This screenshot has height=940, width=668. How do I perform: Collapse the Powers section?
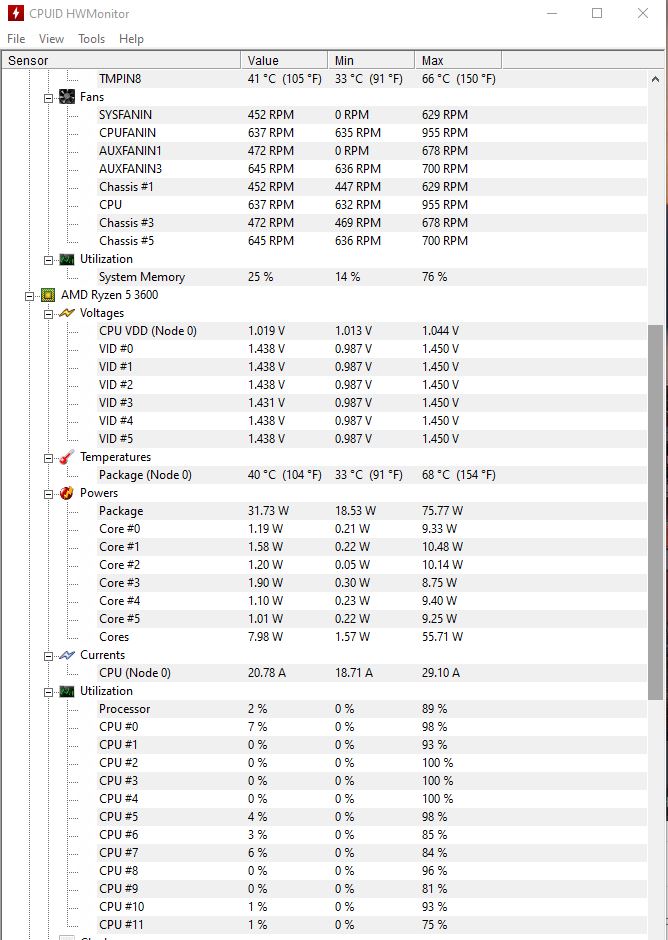[48, 494]
